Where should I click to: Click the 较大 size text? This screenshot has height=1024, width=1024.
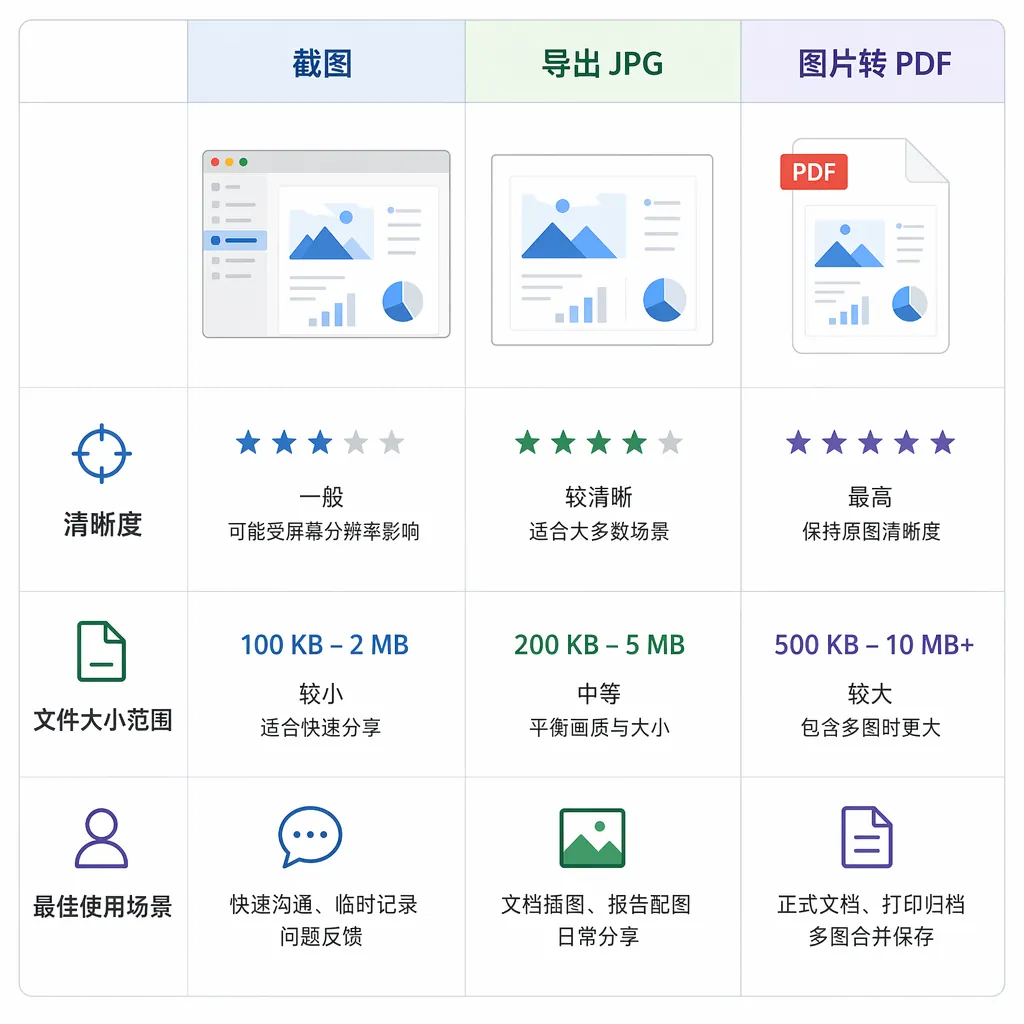[870, 693]
